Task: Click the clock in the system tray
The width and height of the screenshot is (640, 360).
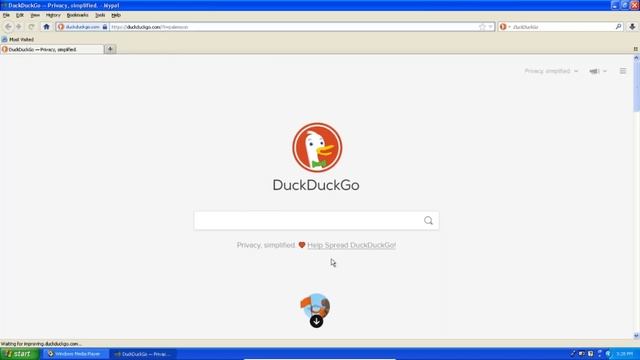Action: tap(624, 354)
